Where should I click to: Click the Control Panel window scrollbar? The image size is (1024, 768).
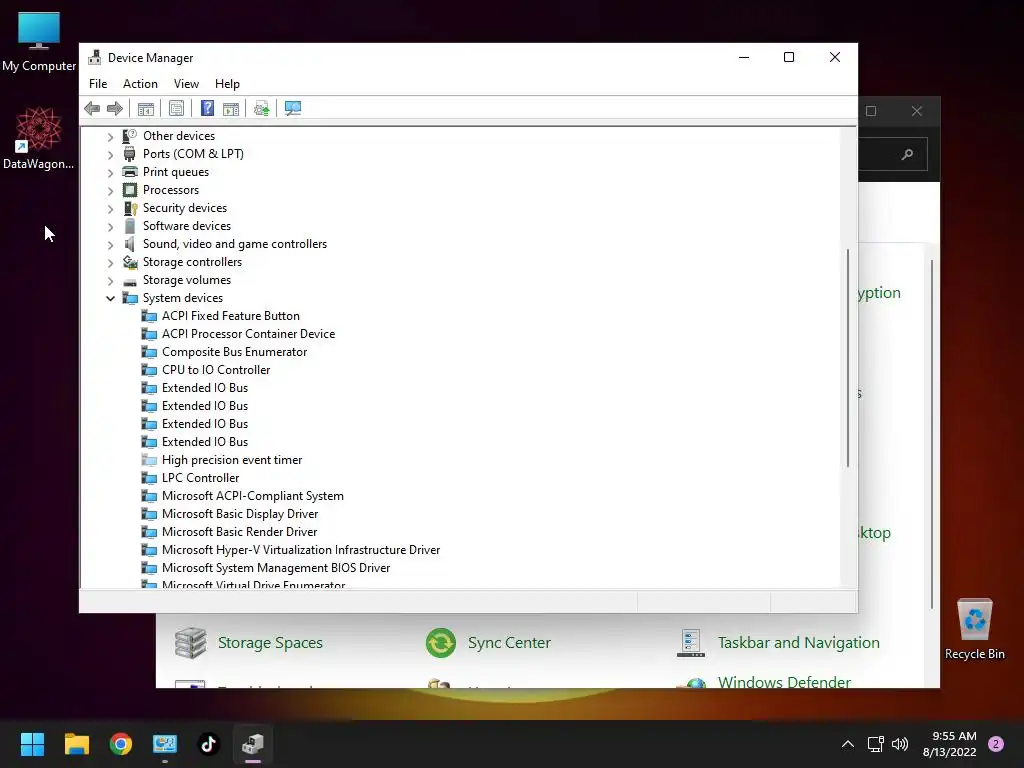pos(932,434)
